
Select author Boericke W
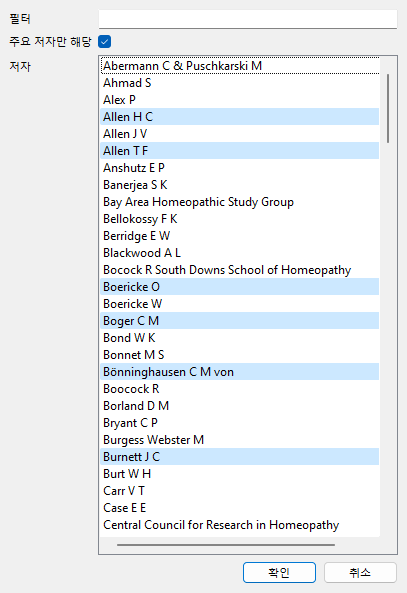[x=240, y=304]
